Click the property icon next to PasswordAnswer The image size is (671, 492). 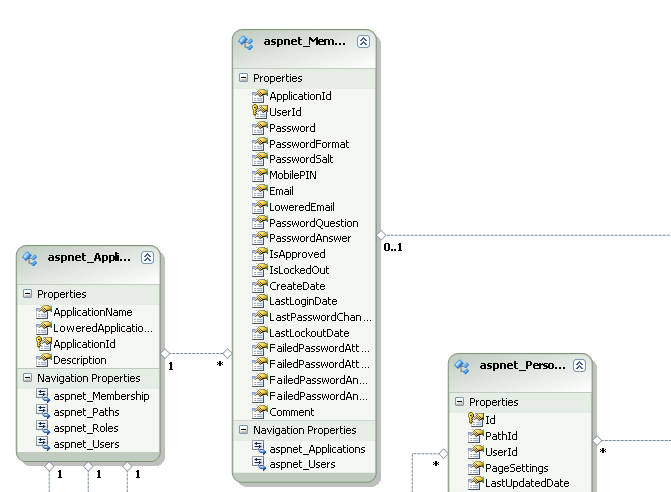[260, 238]
